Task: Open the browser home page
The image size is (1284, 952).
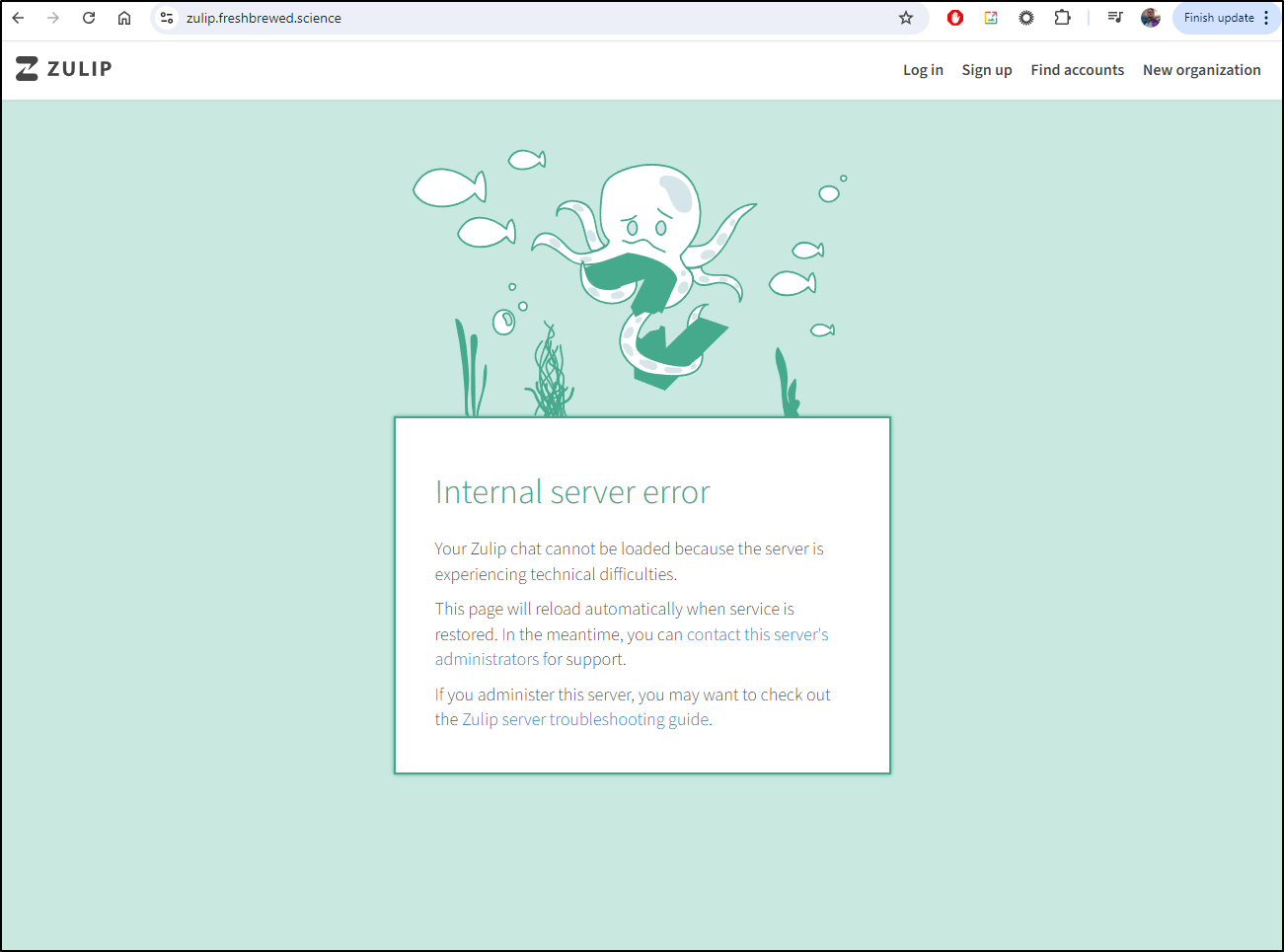Action: coord(124,18)
